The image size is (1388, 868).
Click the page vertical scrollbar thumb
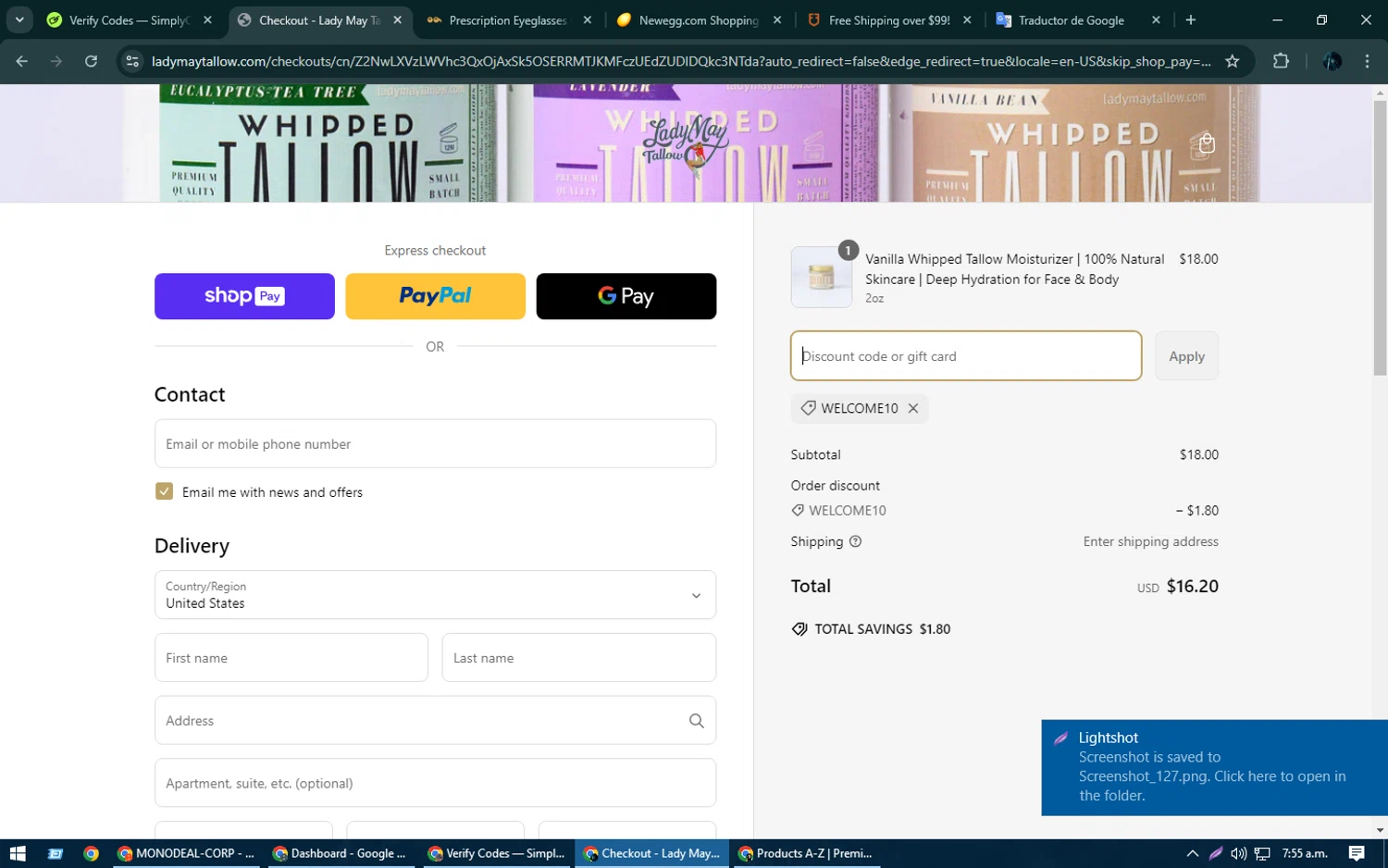click(1380, 236)
